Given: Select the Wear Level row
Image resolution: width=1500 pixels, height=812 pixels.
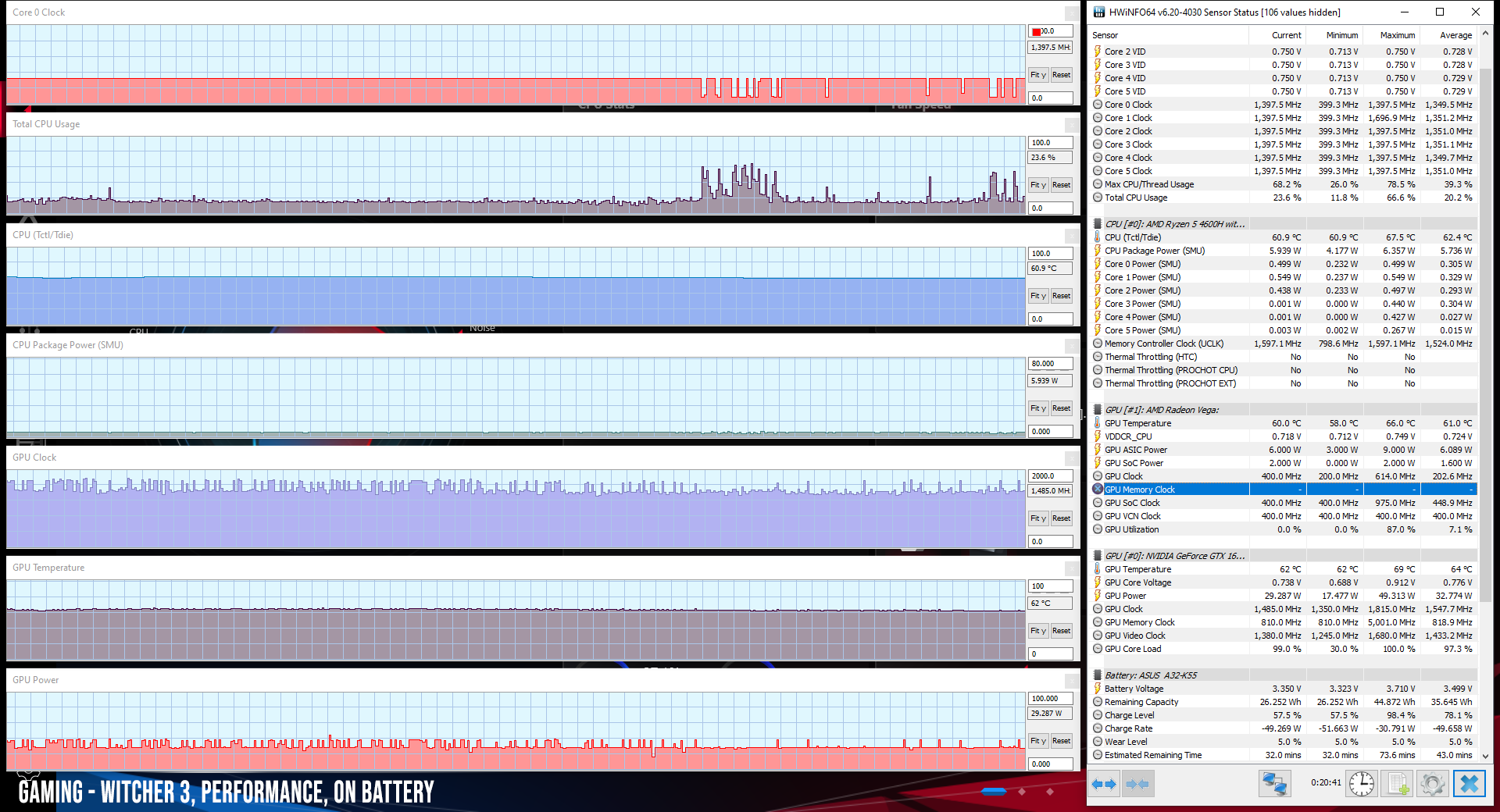Looking at the screenshot, I should 1284,742.
